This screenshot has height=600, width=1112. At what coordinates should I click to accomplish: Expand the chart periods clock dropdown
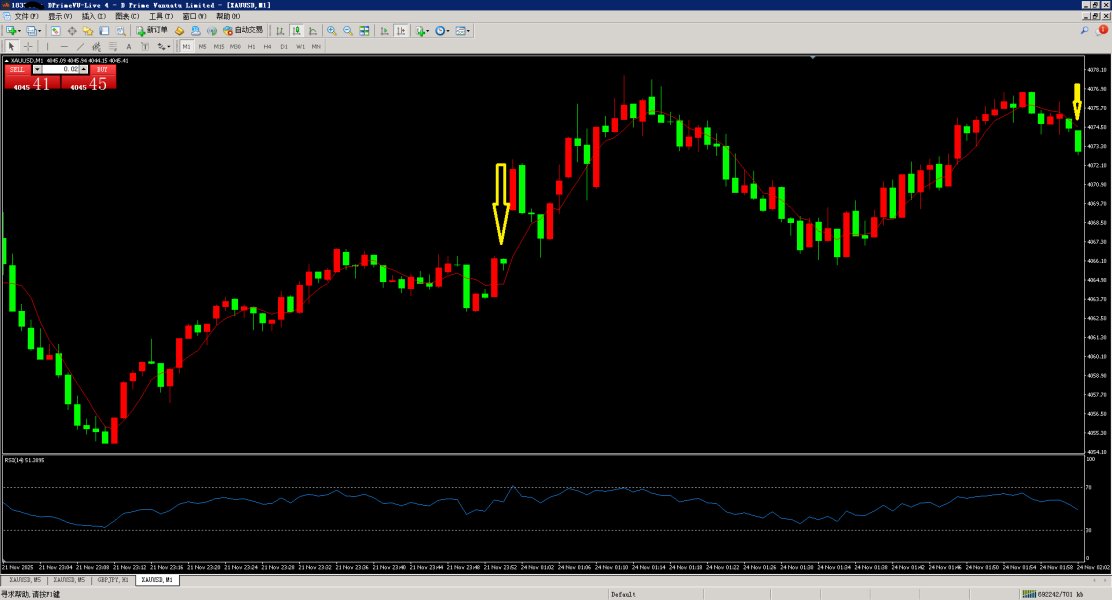click(443, 31)
